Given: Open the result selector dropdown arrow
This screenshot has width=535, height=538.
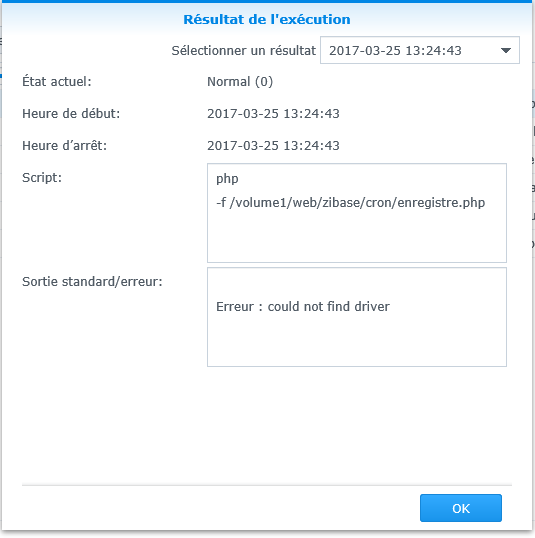Looking at the screenshot, I should (505, 50).
